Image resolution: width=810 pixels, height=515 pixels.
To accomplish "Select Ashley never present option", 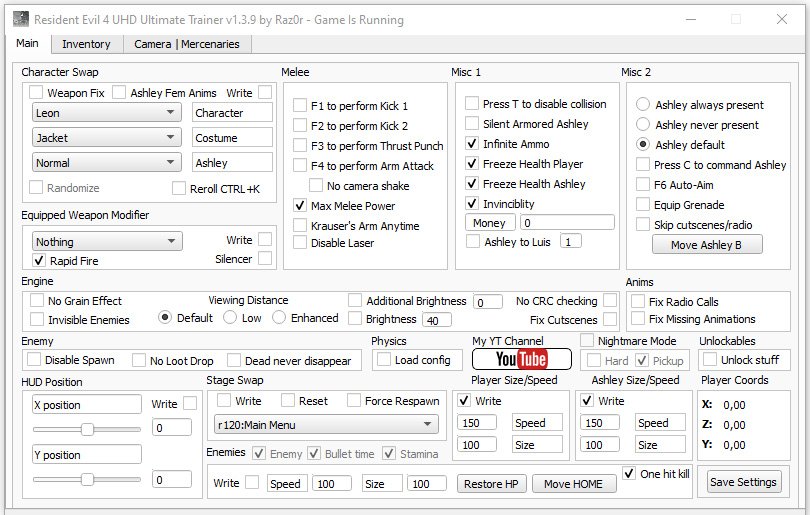I will (643, 124).
